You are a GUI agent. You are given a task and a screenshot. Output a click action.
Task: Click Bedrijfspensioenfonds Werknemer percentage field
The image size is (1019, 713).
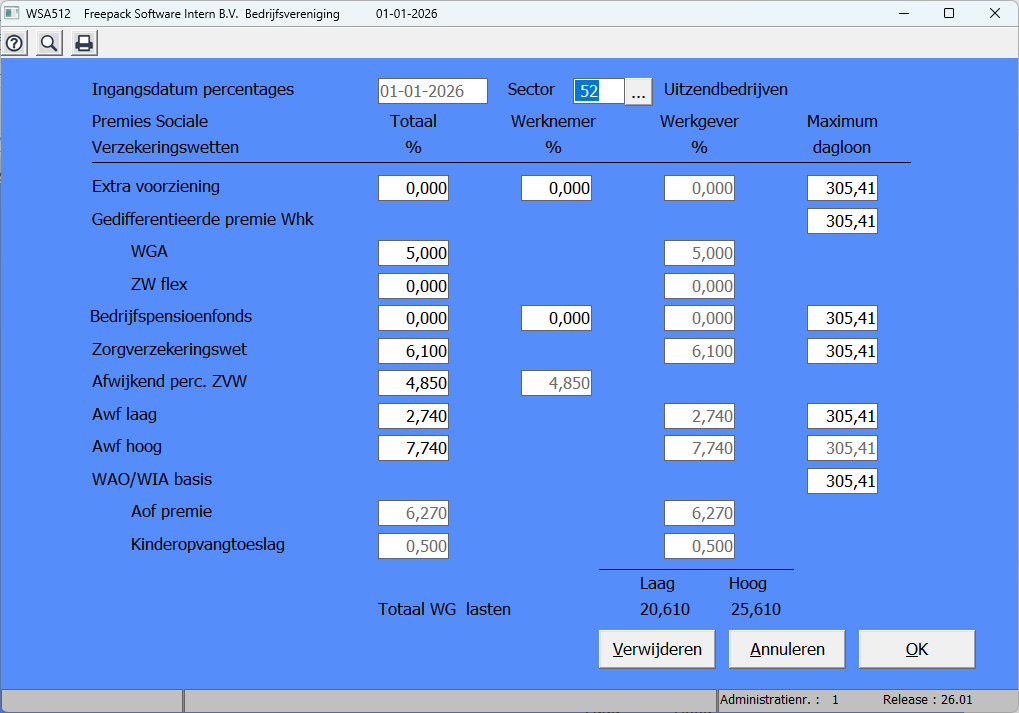[556, 319]
